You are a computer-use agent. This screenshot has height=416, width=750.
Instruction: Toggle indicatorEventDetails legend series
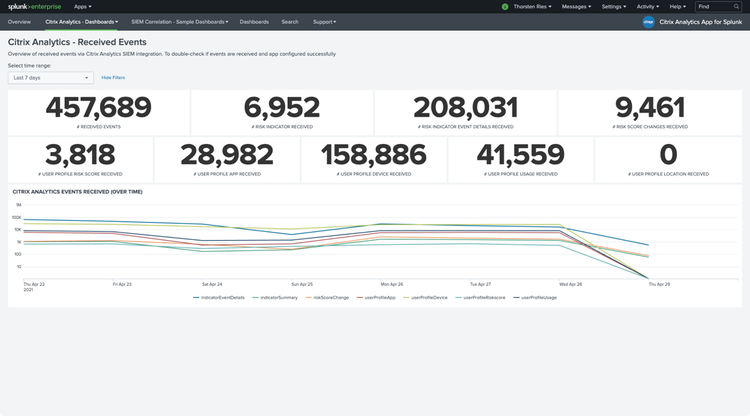(x=219, y=297)
